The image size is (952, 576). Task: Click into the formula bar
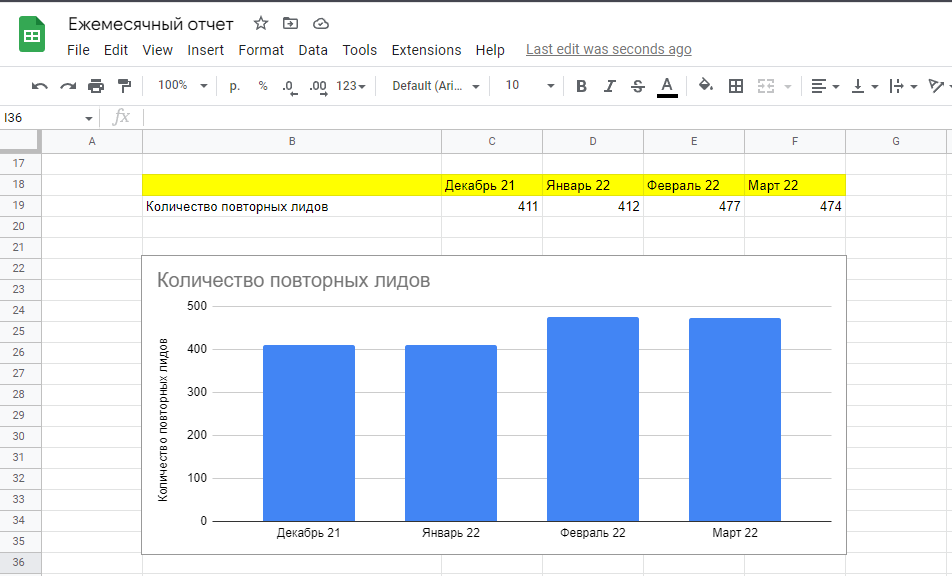pos(546,118)
